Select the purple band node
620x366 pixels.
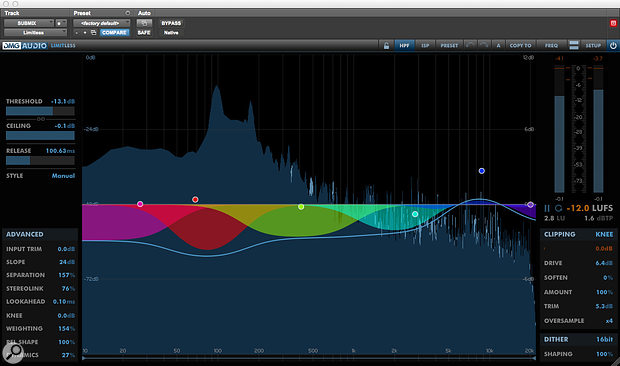coord(530,204)
